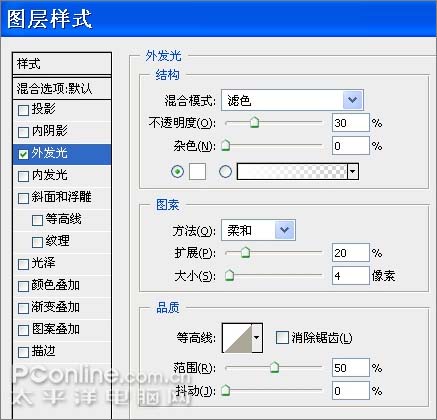Uncheck the Outer Glow (外发光) checkbox
Image resolution: width=437 pixels, height=420 pixels.
(x=23, y=154)
